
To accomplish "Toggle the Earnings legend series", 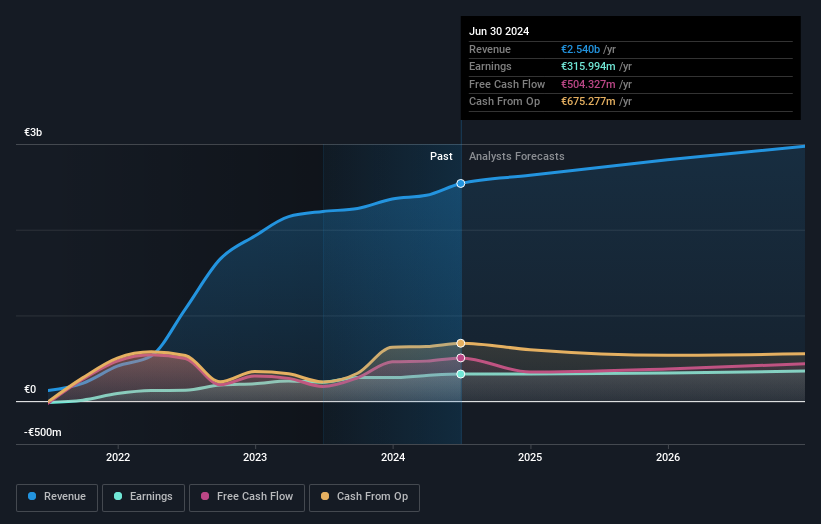I will tap(143, 497).
